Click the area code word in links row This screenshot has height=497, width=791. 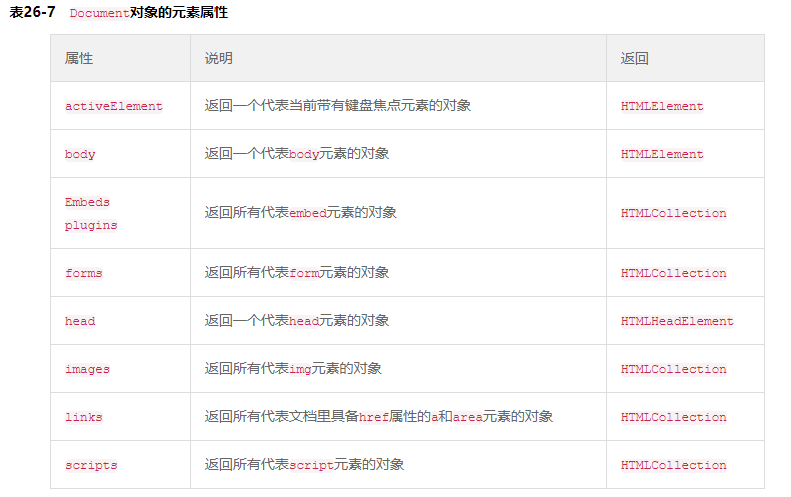pyautogui.click(x=468, y=417)
